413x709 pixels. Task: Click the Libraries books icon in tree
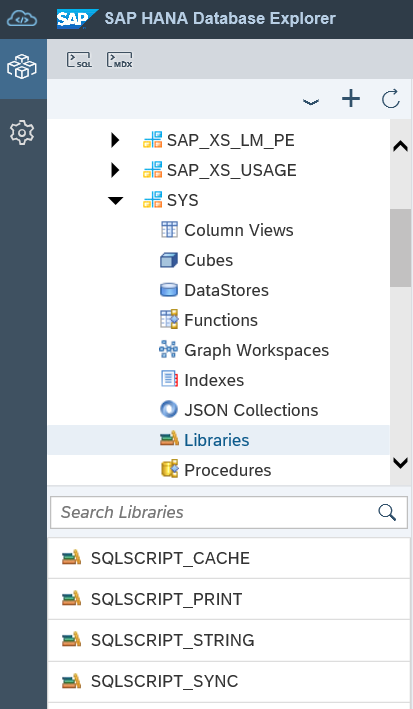coord(169,439)
